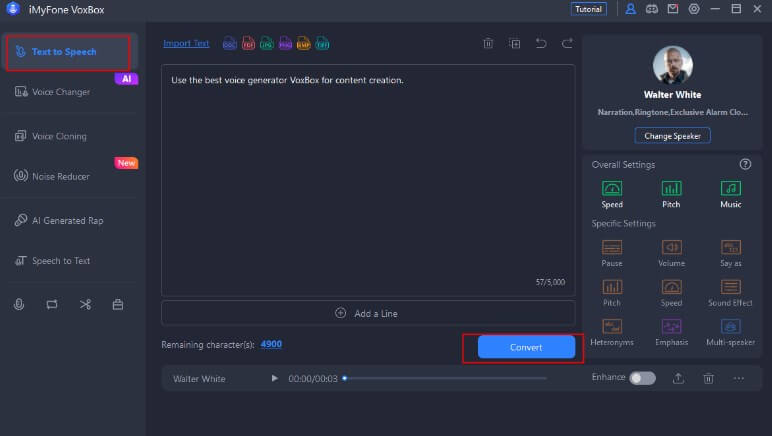Import a PNG image via purple icon
The height and width of the screenshot is (436, 772).
[x=286, y=43]
